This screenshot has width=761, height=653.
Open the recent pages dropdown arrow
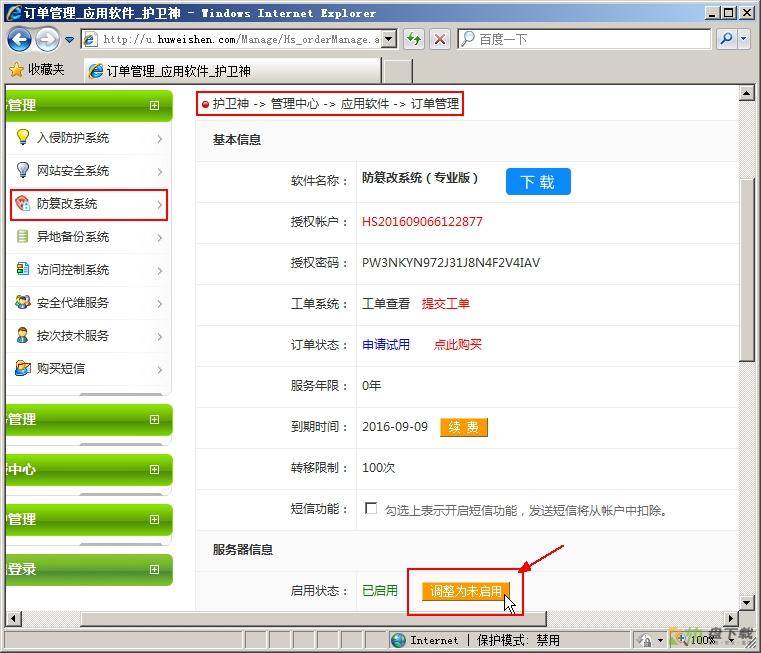tap(69, 40)
